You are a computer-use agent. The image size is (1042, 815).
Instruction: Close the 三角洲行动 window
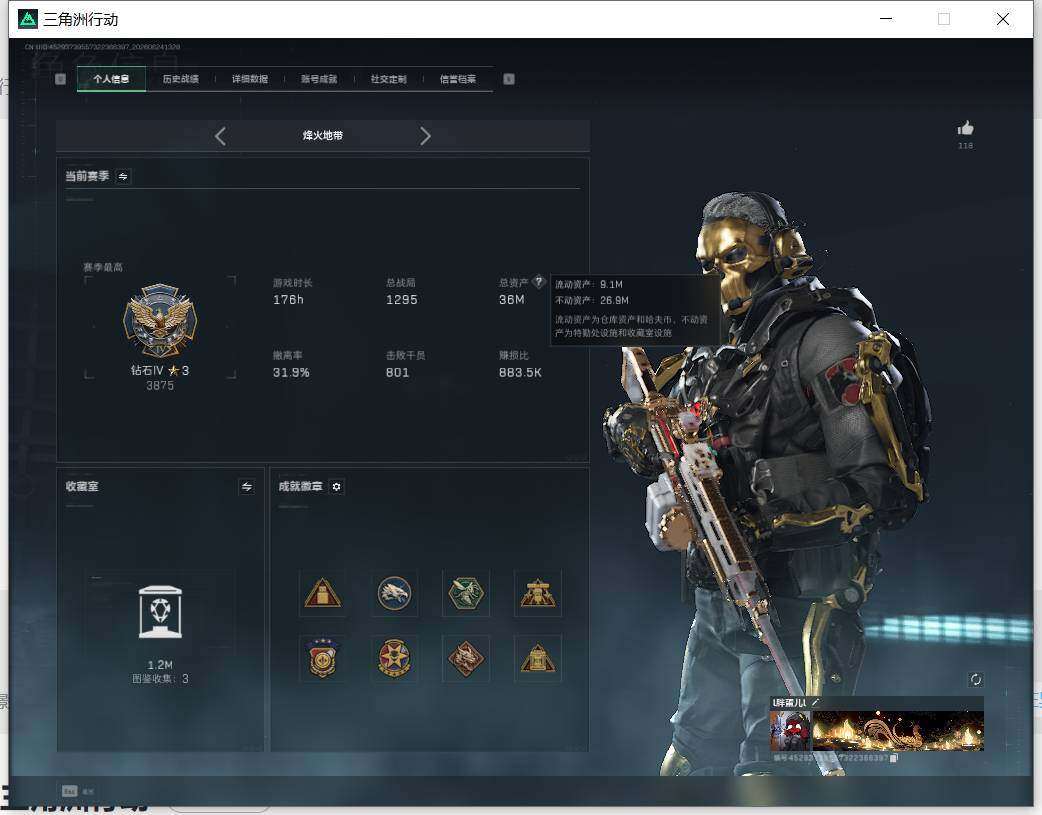1003,19
